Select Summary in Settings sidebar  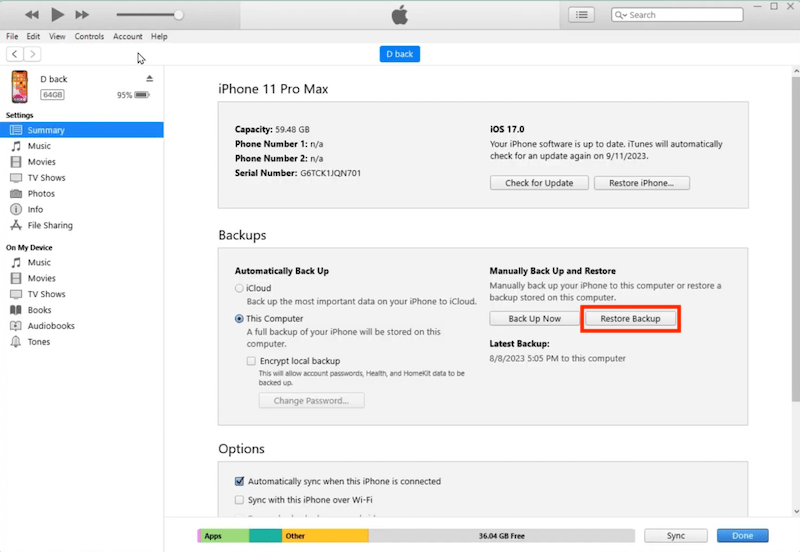(x=82, y=130)
